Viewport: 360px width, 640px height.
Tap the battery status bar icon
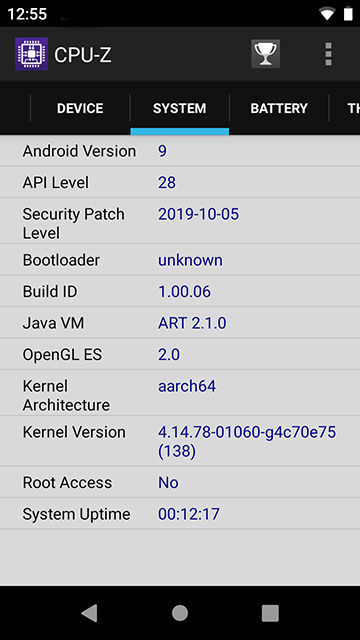(x=348, y=14)
